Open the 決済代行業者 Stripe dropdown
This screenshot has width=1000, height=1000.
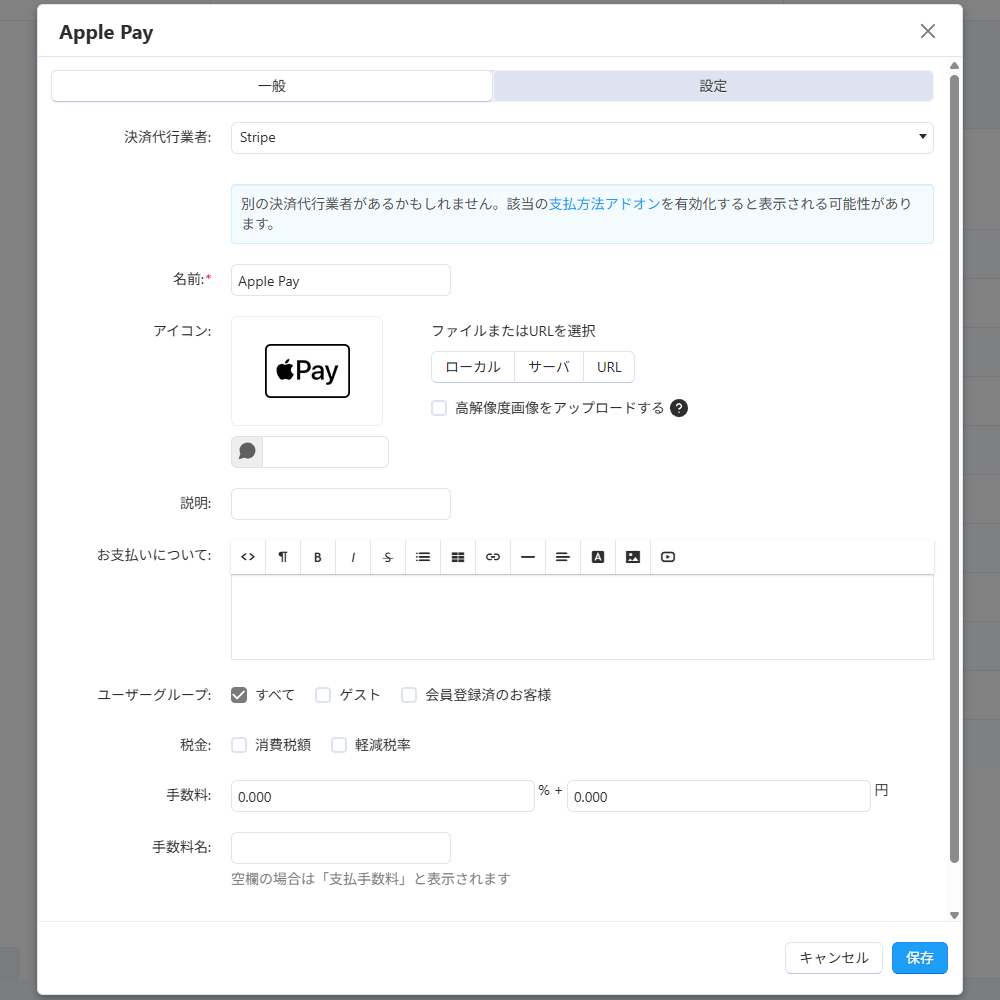tap(582, 138)
